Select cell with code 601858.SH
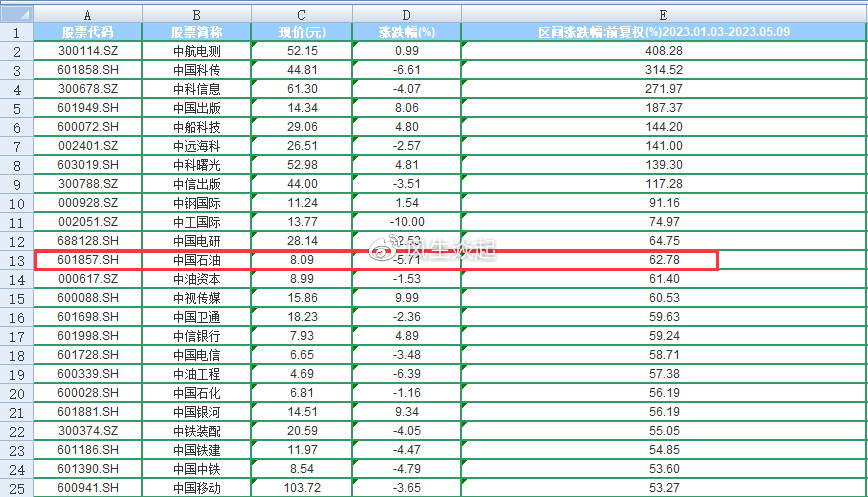868x497 pixels. point(87,70)
